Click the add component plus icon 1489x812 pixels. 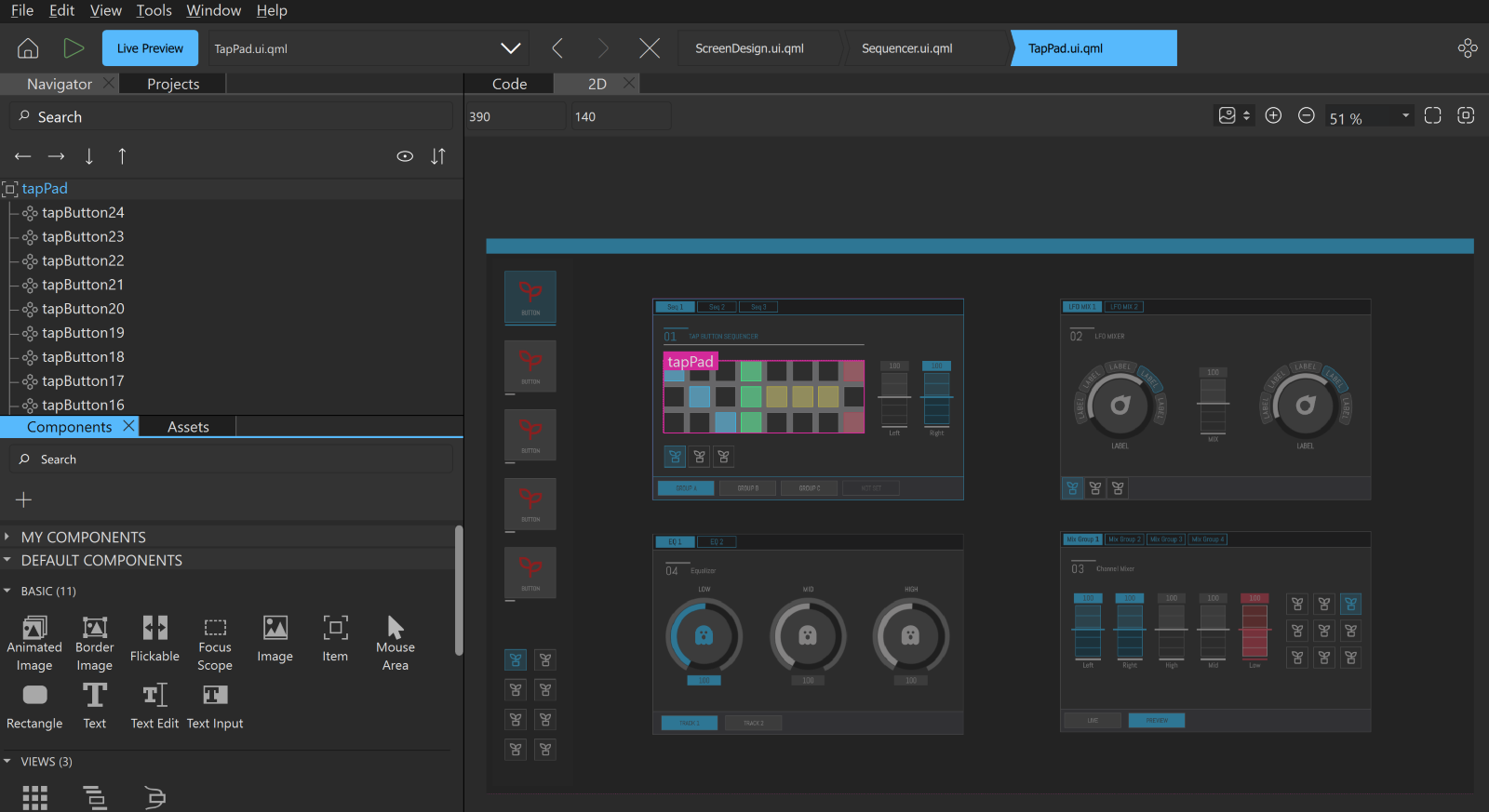[x=24, y=499]
